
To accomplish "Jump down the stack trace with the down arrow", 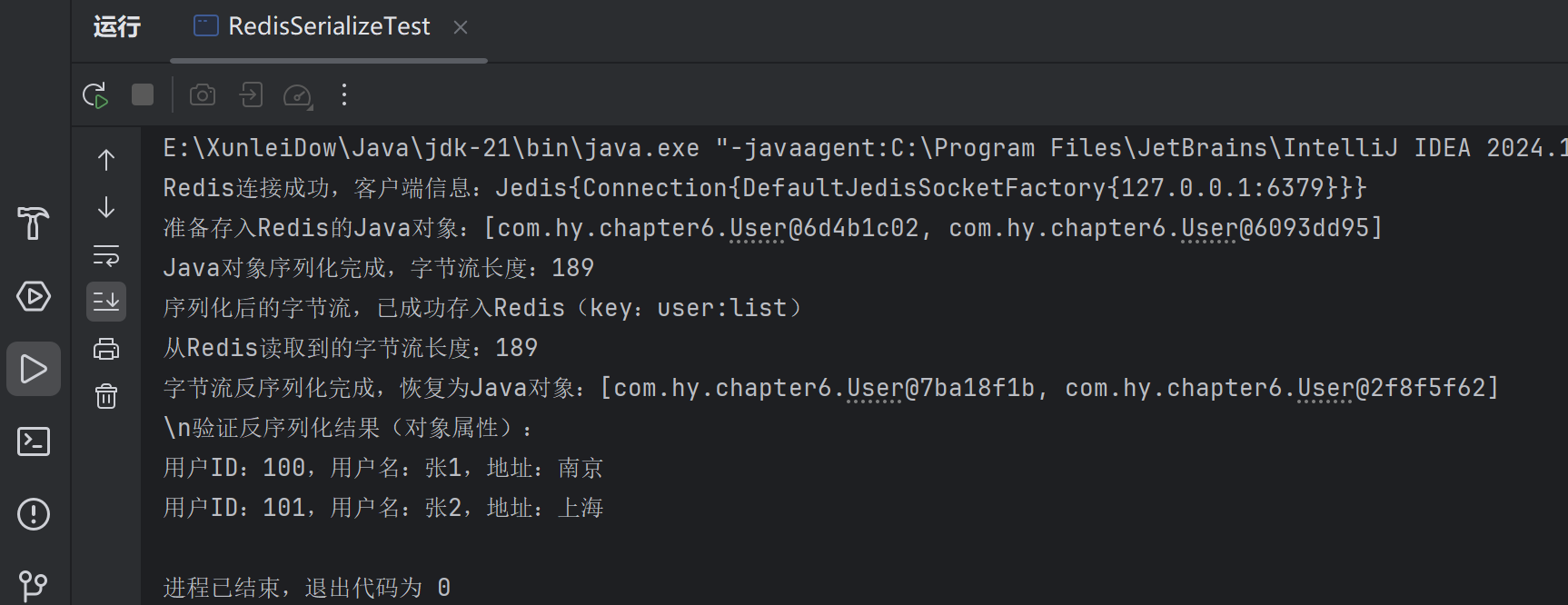I will click(x=106, y=207).
